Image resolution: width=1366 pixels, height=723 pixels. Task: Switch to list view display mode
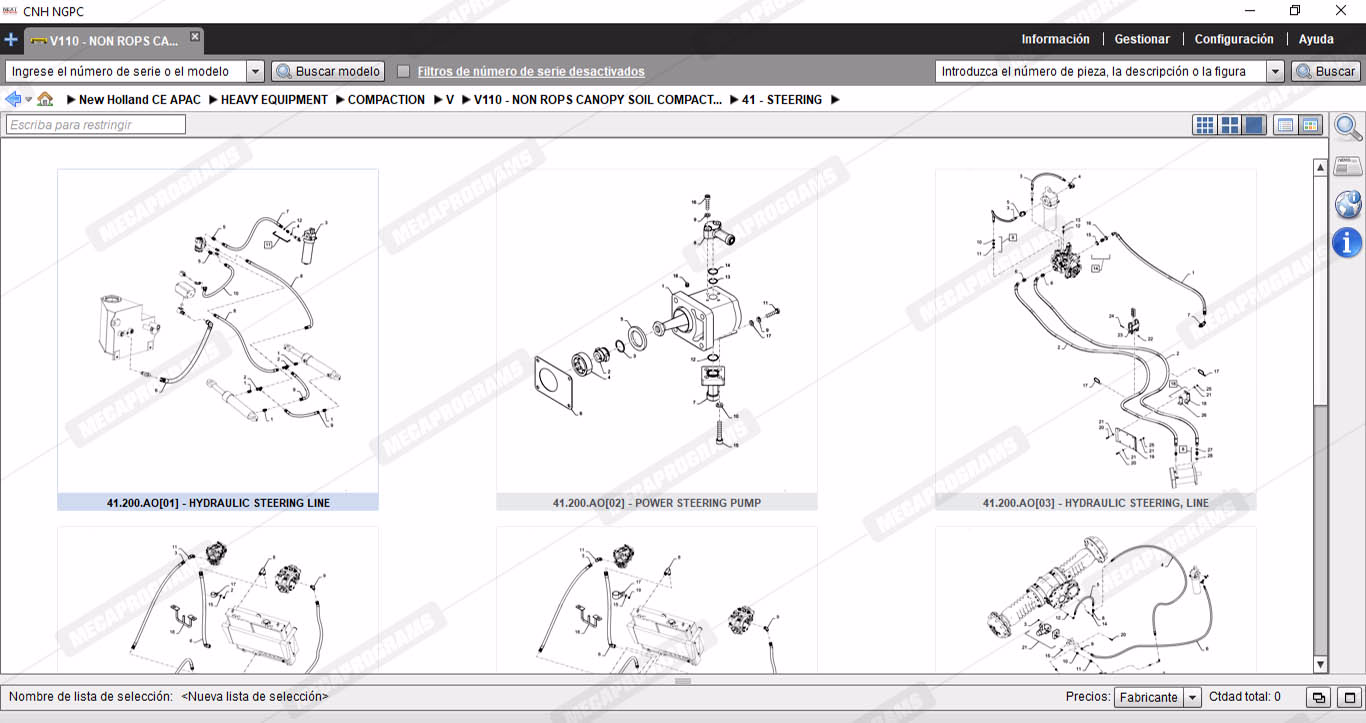coord(1285,125)
